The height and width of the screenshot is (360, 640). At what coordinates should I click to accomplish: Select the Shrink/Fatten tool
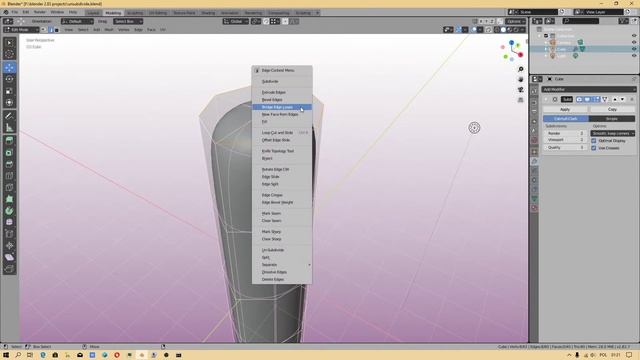point(9,246)
